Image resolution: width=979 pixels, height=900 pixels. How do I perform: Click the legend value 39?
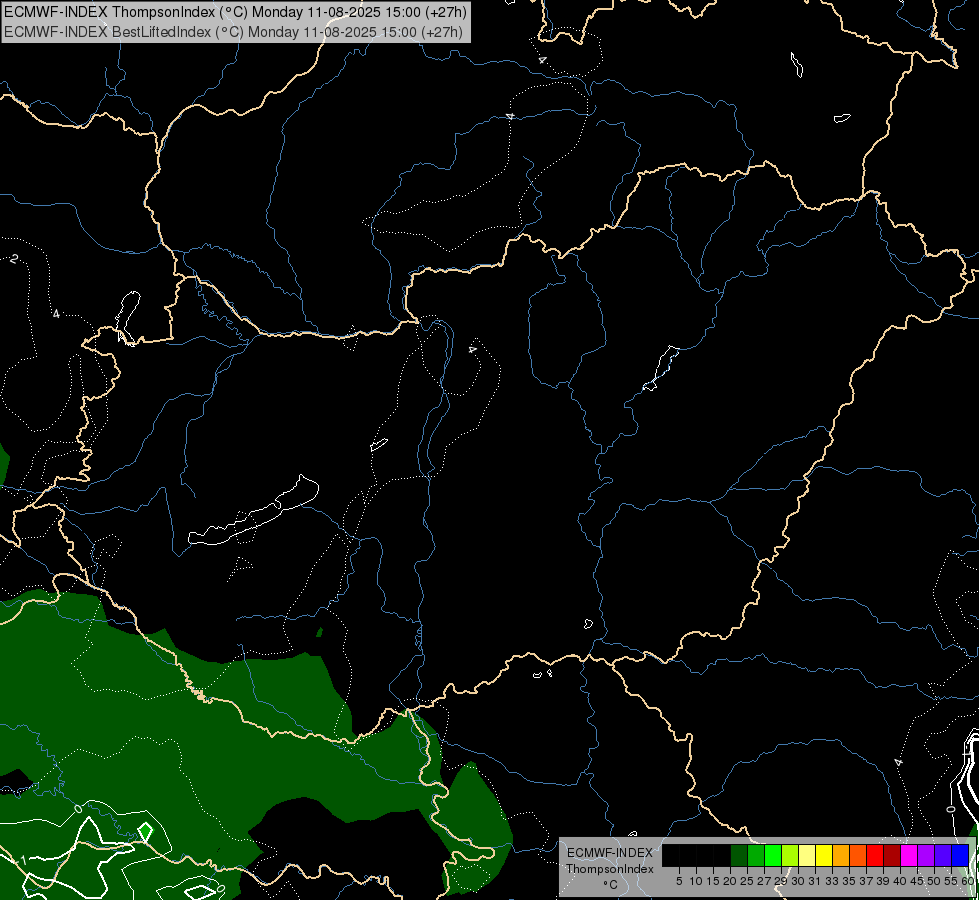(x=883, y=881)
